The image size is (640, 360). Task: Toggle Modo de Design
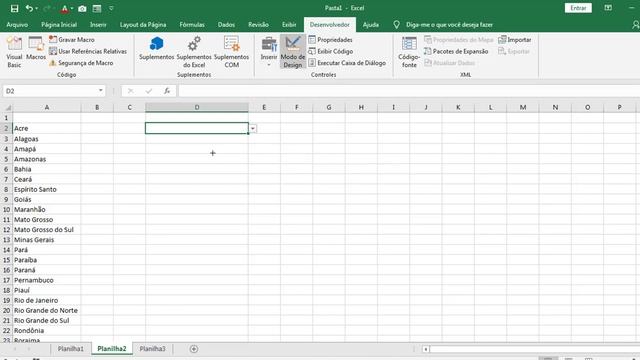(x=293, y=52)
